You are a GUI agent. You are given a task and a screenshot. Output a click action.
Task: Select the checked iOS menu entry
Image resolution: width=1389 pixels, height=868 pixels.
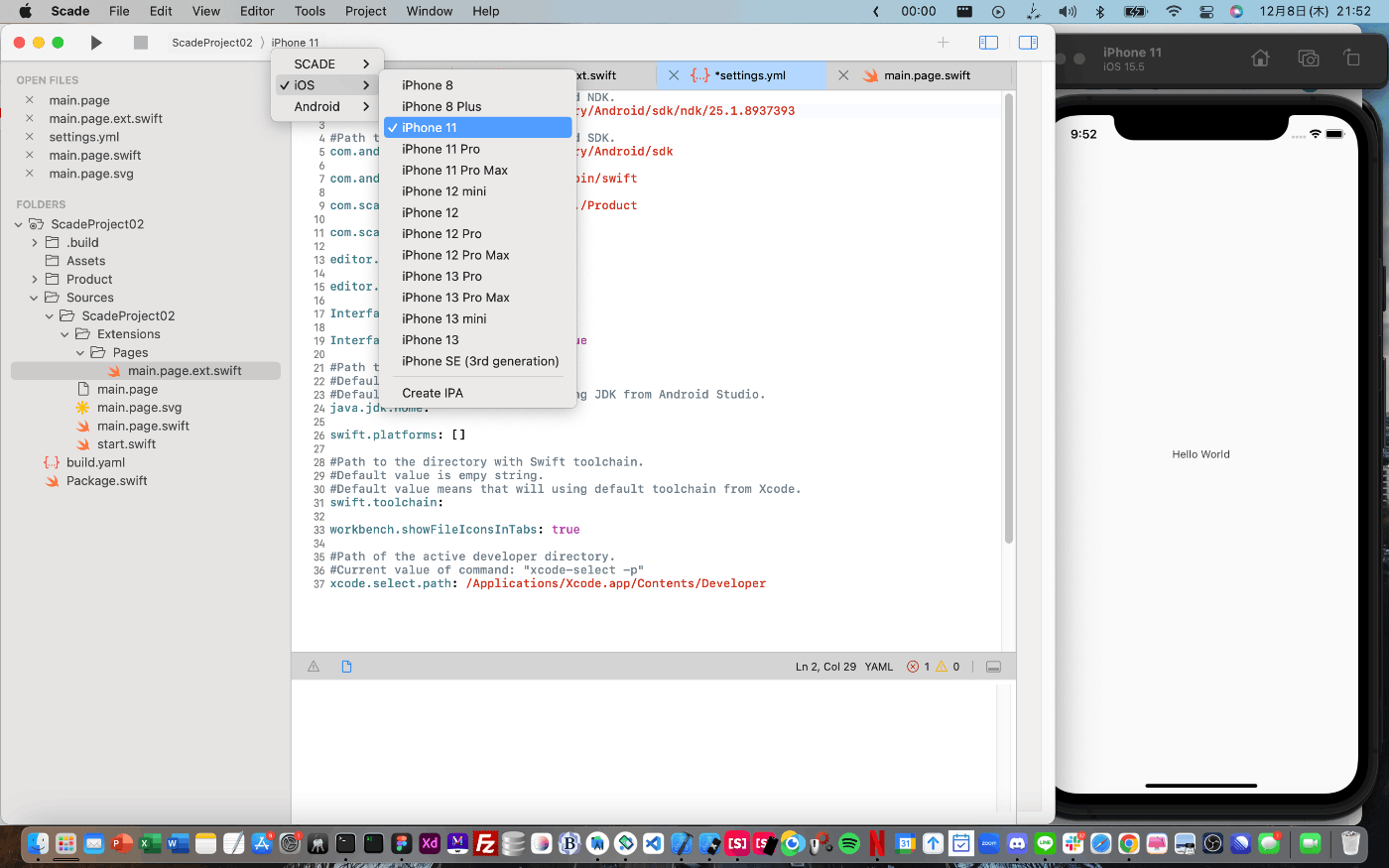(x=327, y=85)
